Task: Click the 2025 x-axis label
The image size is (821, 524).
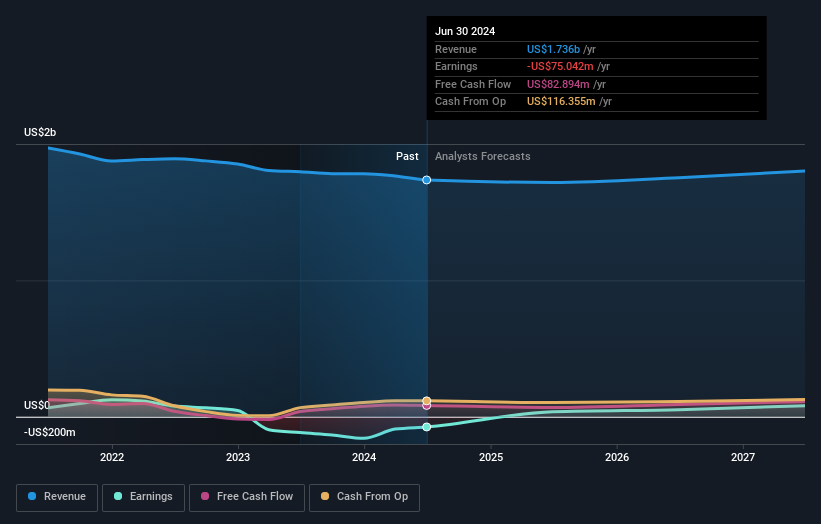Action: [x=491, y=458]
